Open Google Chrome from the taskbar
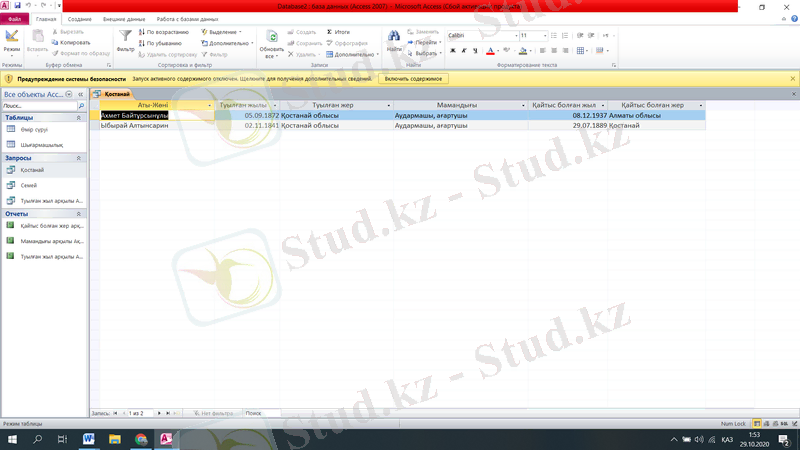800x450 pixels. point(141,439)
